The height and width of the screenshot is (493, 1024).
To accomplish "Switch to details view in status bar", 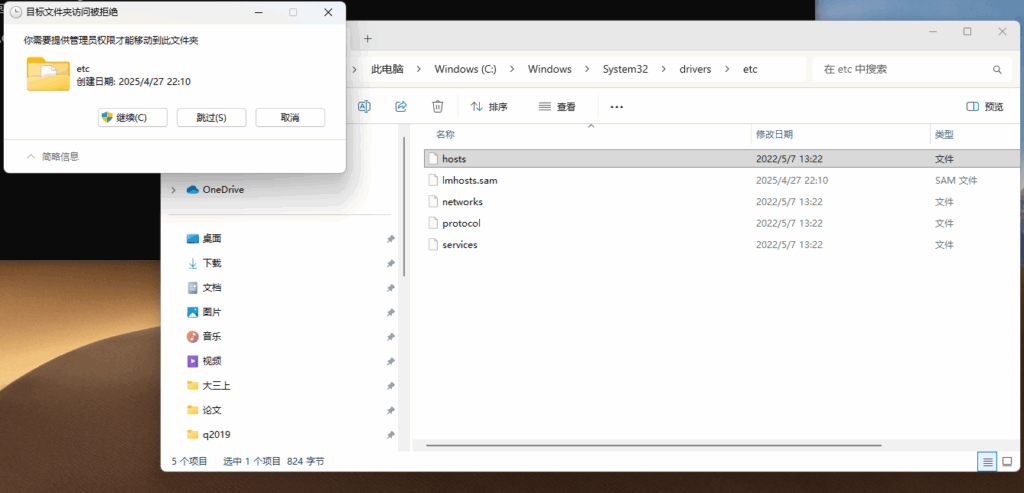I will click(987, 461).
